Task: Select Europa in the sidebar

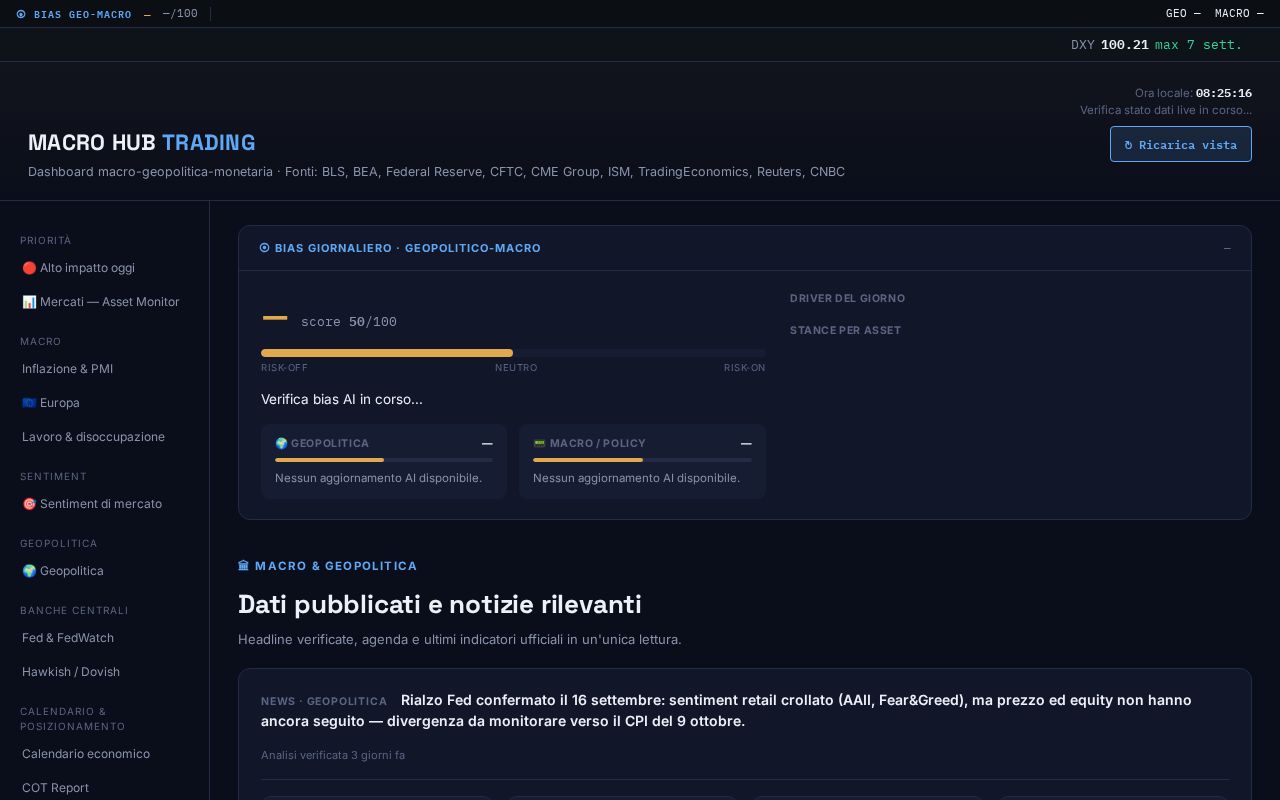Action: coord(104,403)
